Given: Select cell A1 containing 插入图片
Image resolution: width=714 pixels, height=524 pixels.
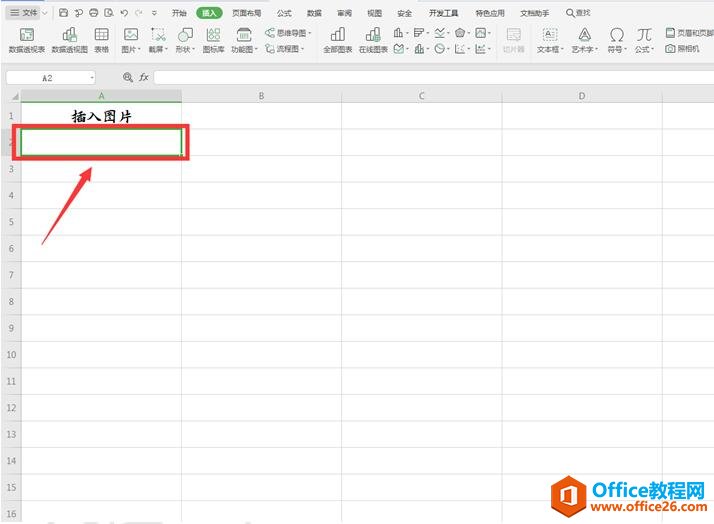Looking at the screenshot, I should click(x=101, y=116).
